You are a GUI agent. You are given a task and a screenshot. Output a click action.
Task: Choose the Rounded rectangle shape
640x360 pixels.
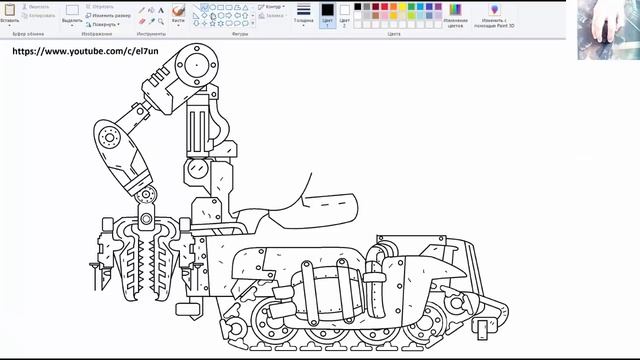[229, 7]
